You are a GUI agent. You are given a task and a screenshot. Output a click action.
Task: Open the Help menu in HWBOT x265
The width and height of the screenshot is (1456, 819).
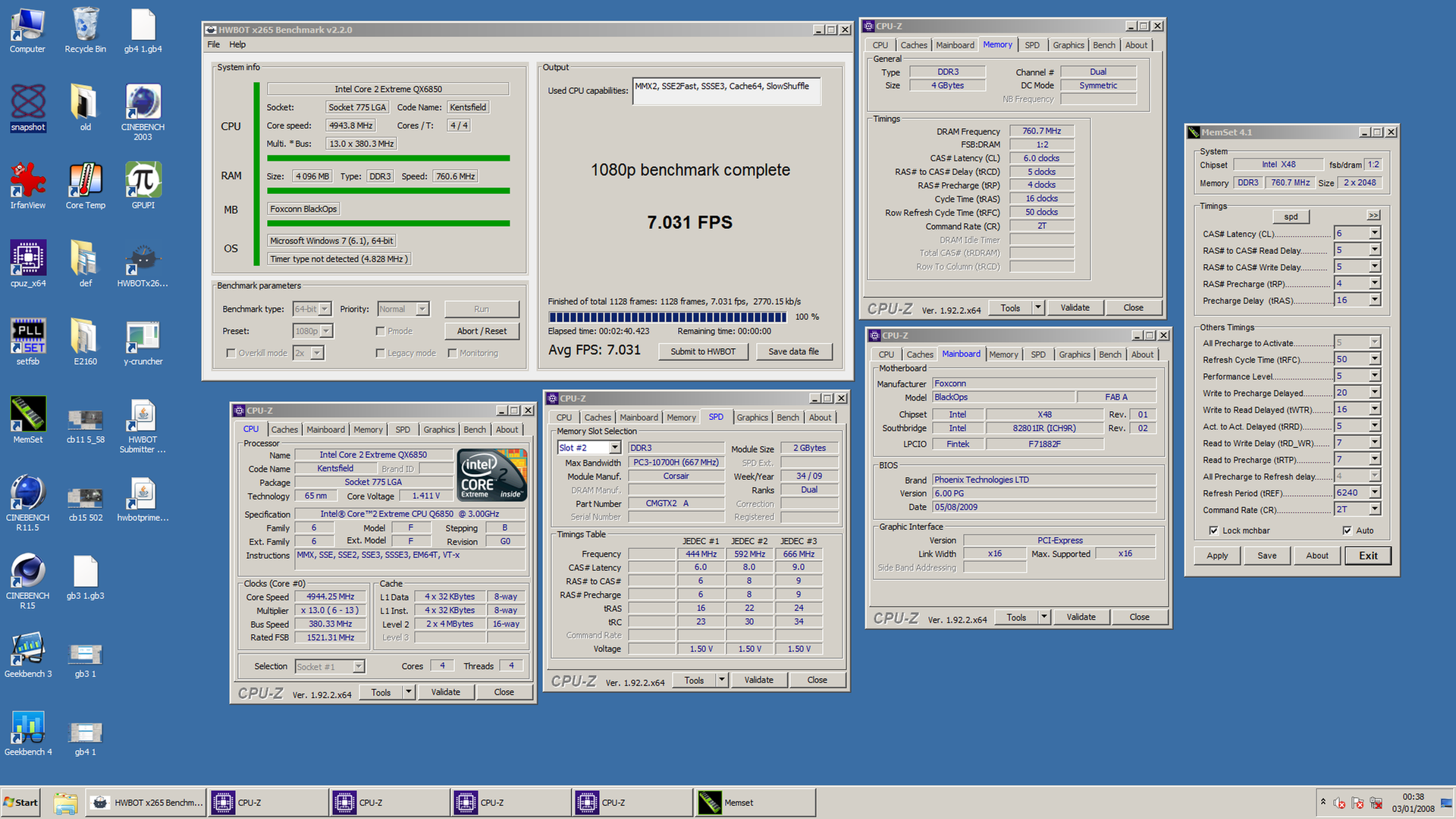pos(237,45)
